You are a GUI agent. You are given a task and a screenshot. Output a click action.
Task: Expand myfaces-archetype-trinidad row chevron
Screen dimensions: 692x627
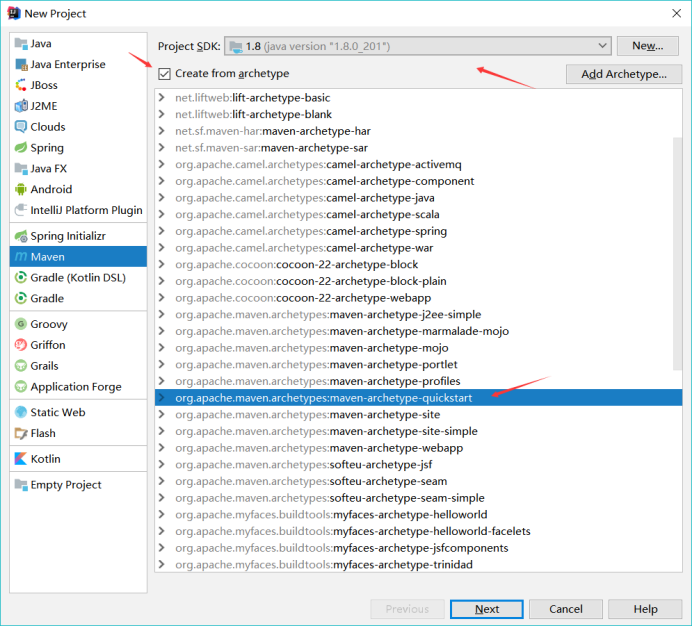point(162,564)
